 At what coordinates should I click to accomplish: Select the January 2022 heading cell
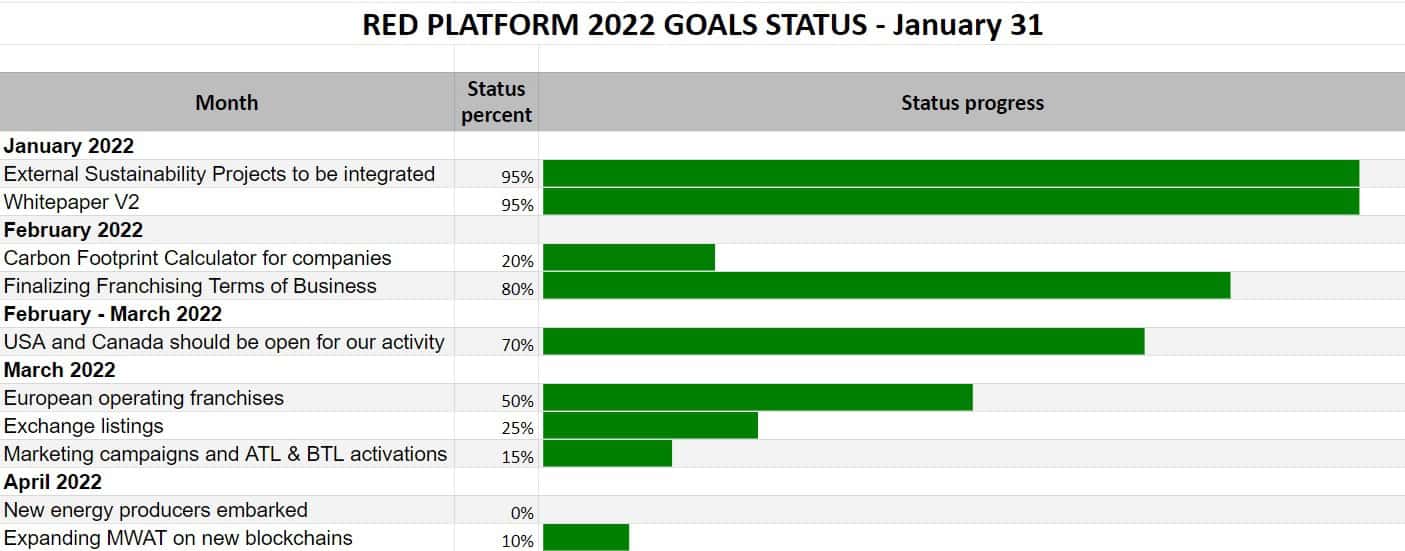click(x=227, y=146)
